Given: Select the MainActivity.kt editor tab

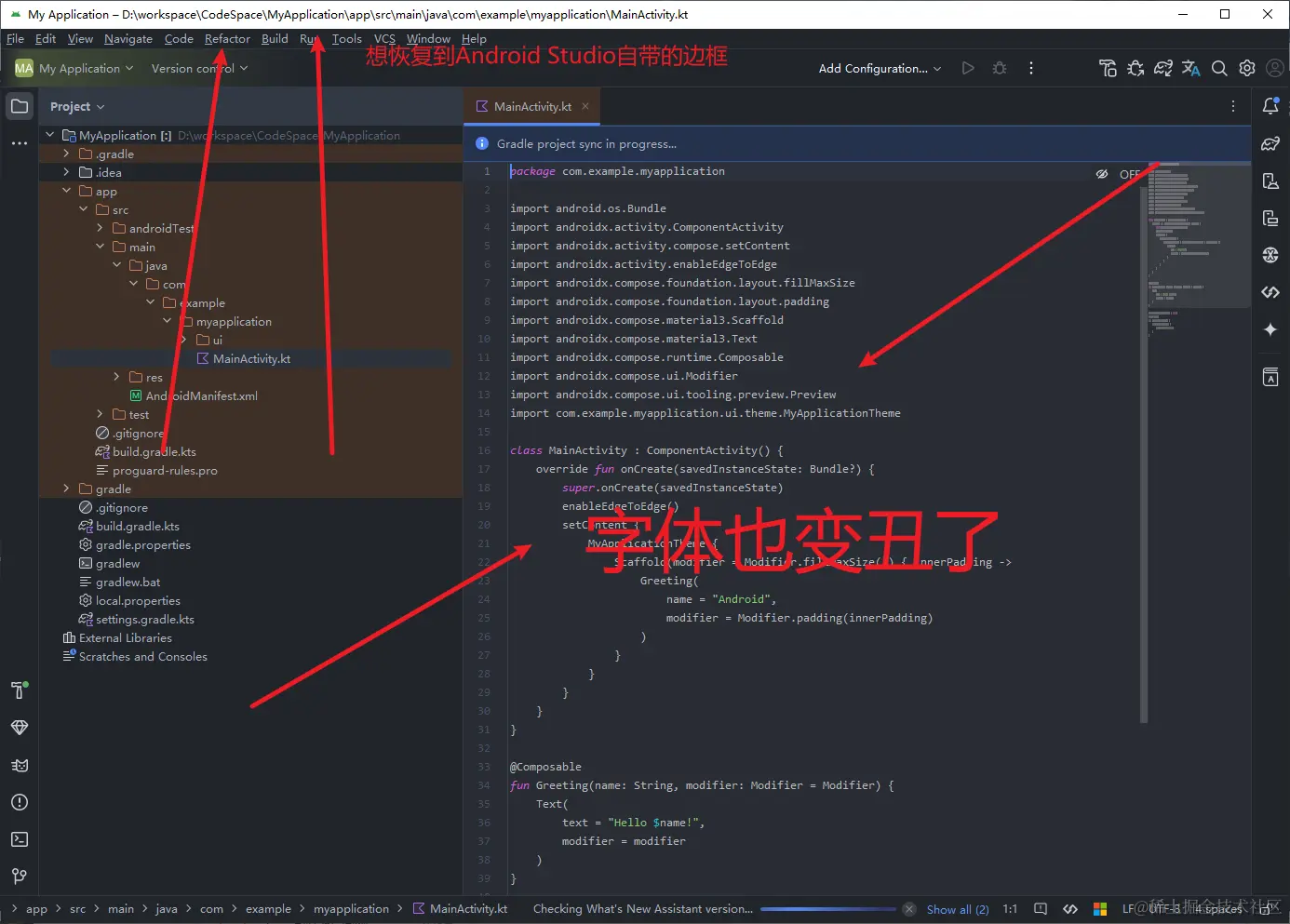Looking at the screenshot, I should (x=532, y=106).
